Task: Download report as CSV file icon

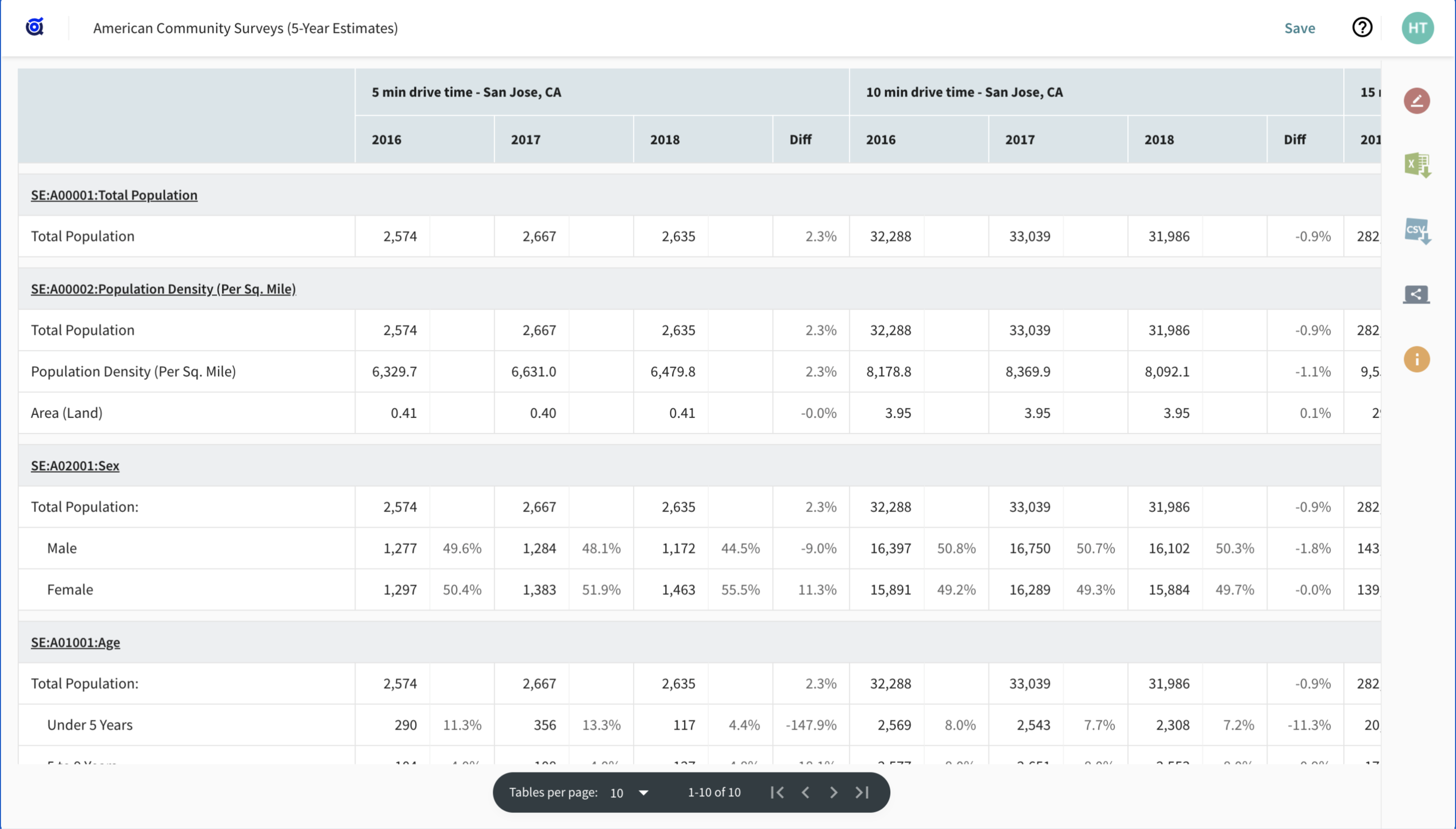Action: (x=1417, y=231)
